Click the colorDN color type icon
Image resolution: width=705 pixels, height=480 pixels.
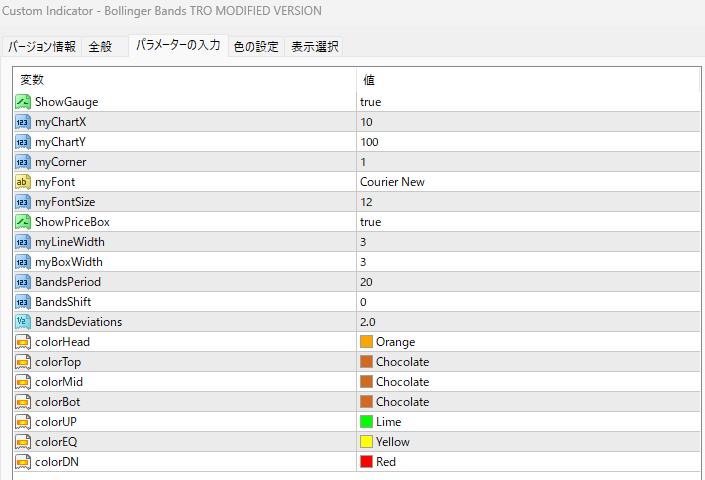[x=22, y=462]
